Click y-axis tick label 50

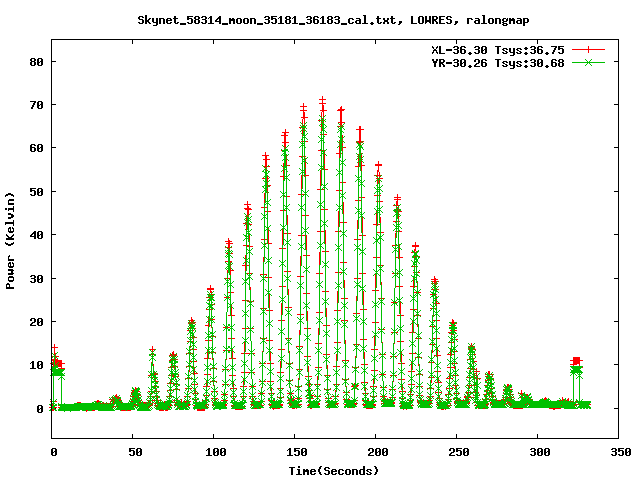[36, 192]
